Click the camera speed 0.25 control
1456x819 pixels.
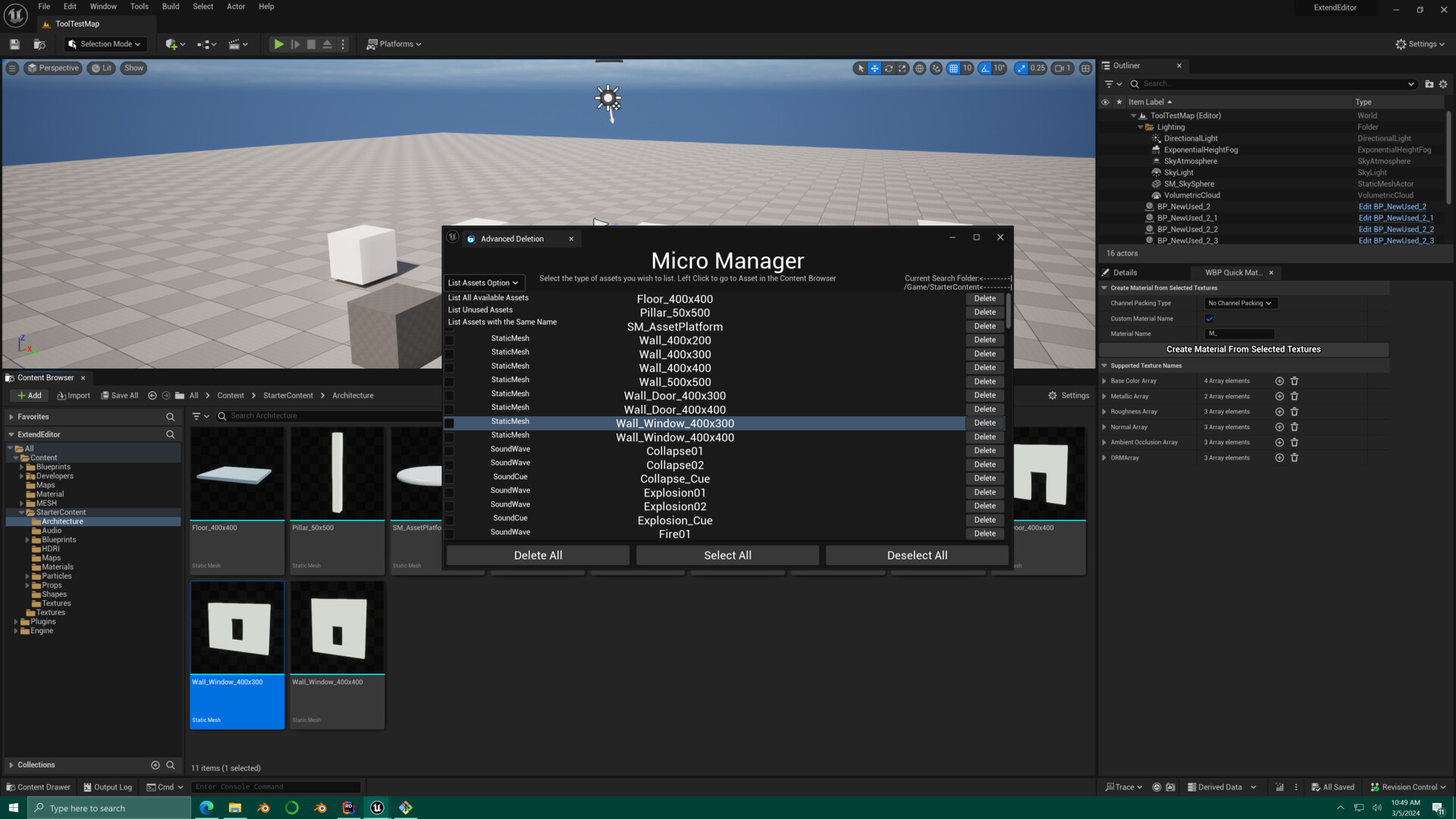(1031, 68)
